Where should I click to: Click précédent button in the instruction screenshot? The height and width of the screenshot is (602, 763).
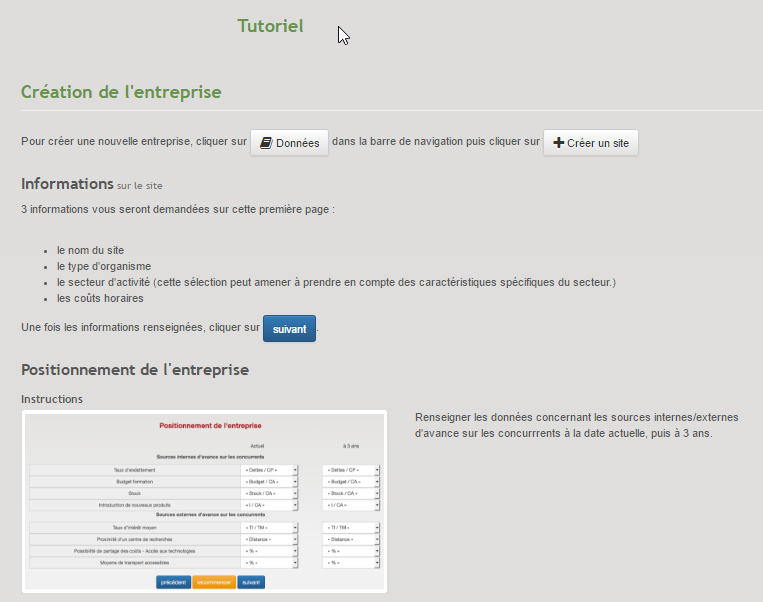tap(173, 582)
